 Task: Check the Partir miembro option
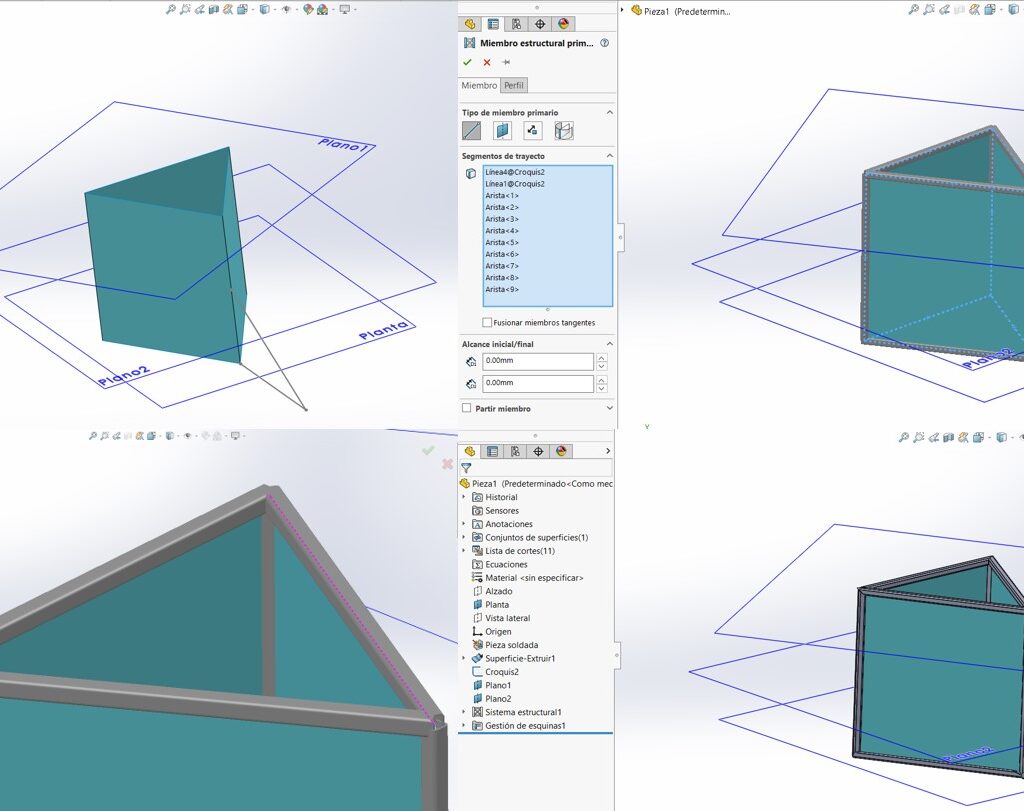pyautogui.click(x=467, y=408)
